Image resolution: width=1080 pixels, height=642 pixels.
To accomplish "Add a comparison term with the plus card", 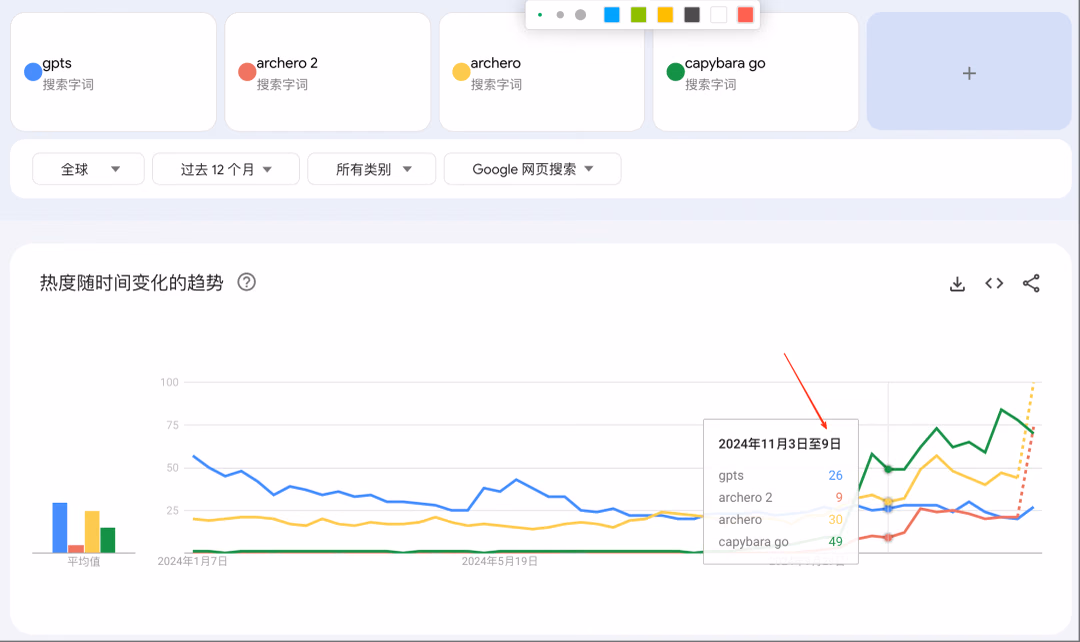I will coord(969,72).
